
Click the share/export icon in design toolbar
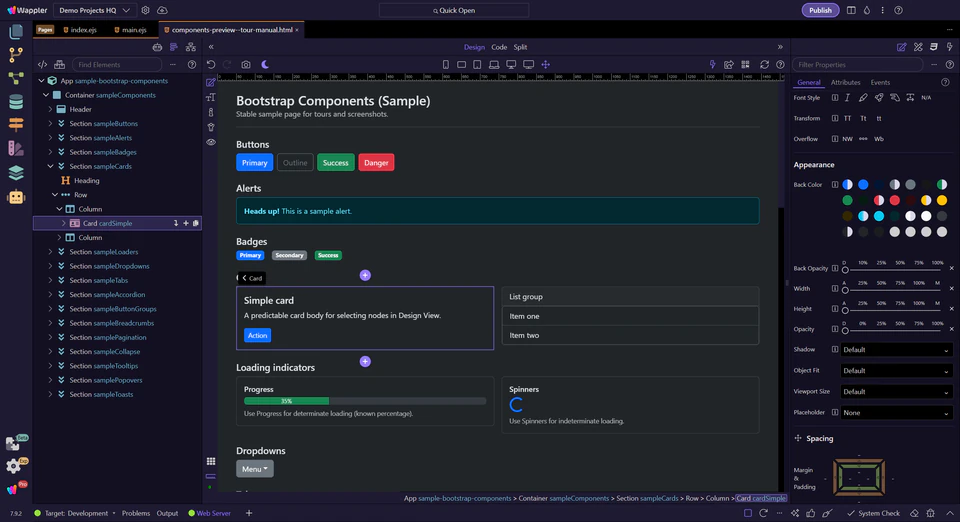(x=729, y=64)
